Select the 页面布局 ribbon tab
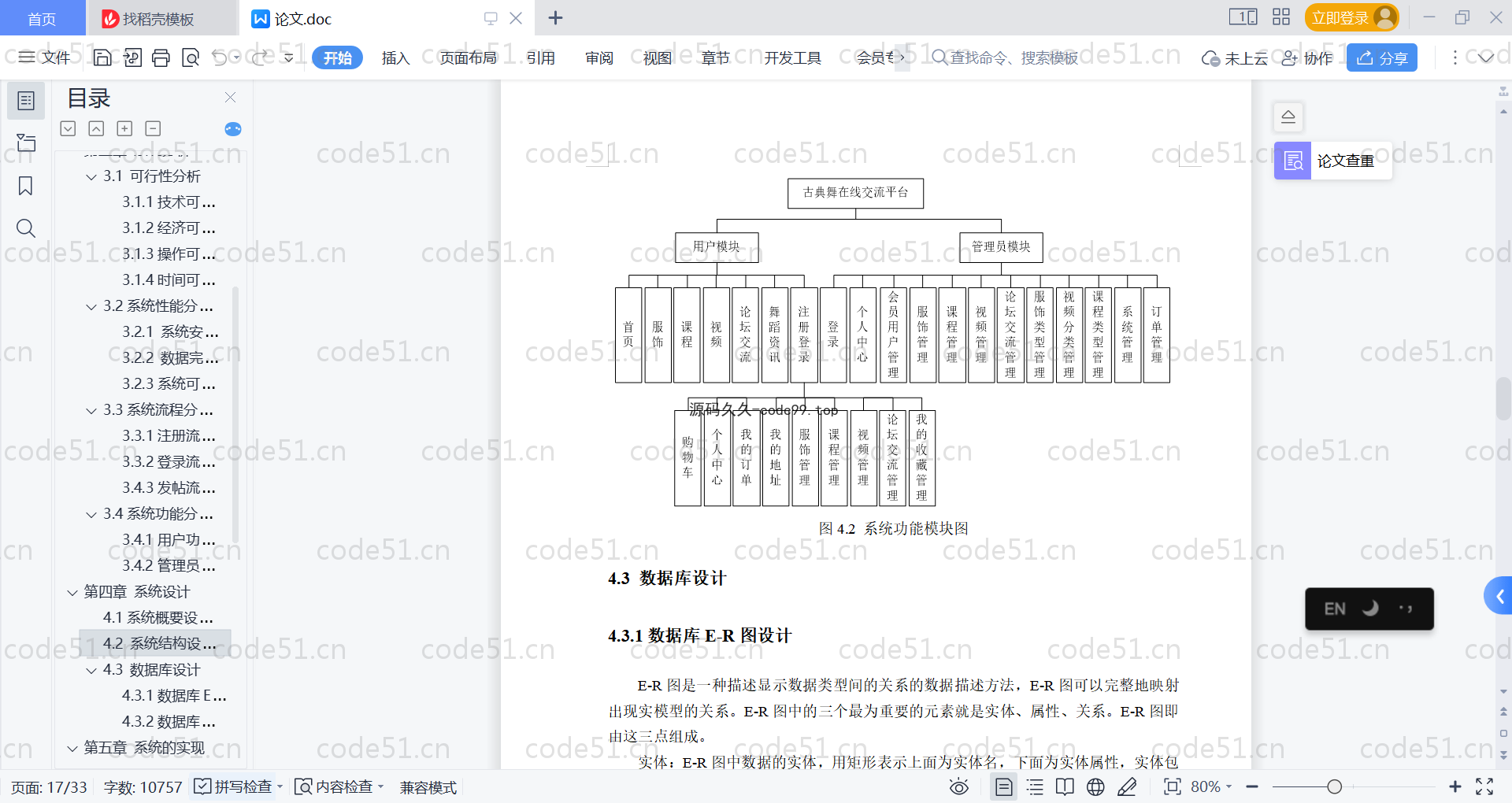The image size is (1512, 803). (x=468, y=57)
